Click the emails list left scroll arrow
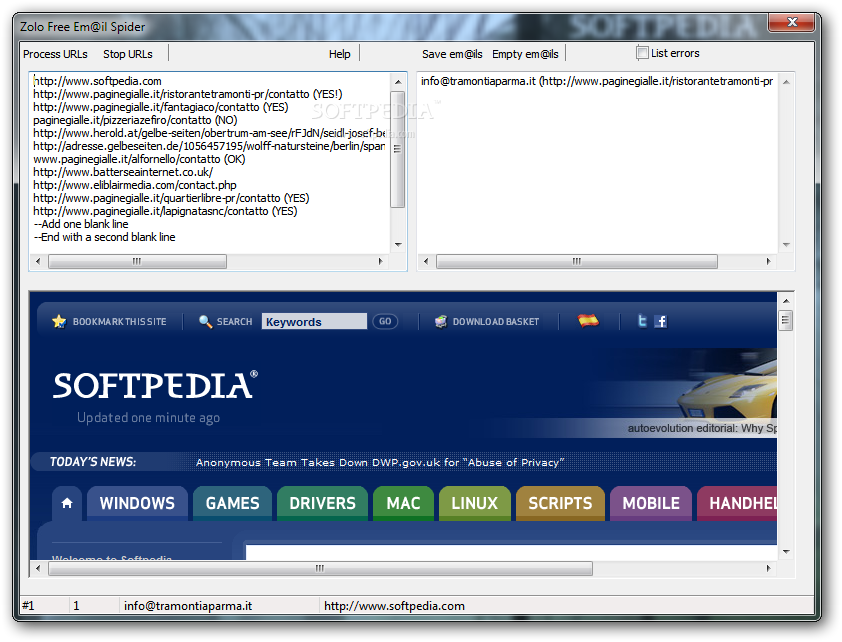Image resolution: width=842 pixels, height=642 pixels. 426,261
